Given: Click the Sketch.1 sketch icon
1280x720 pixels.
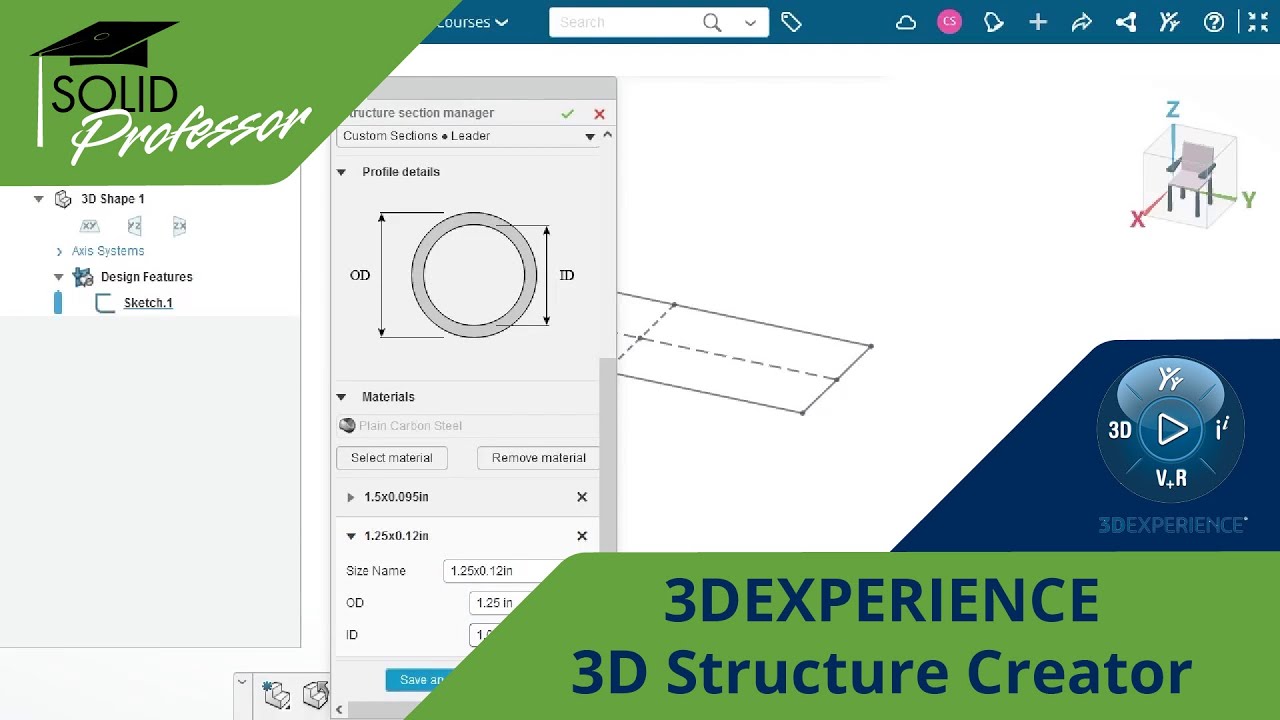Looking at the screenshot, I should (105, 303).
